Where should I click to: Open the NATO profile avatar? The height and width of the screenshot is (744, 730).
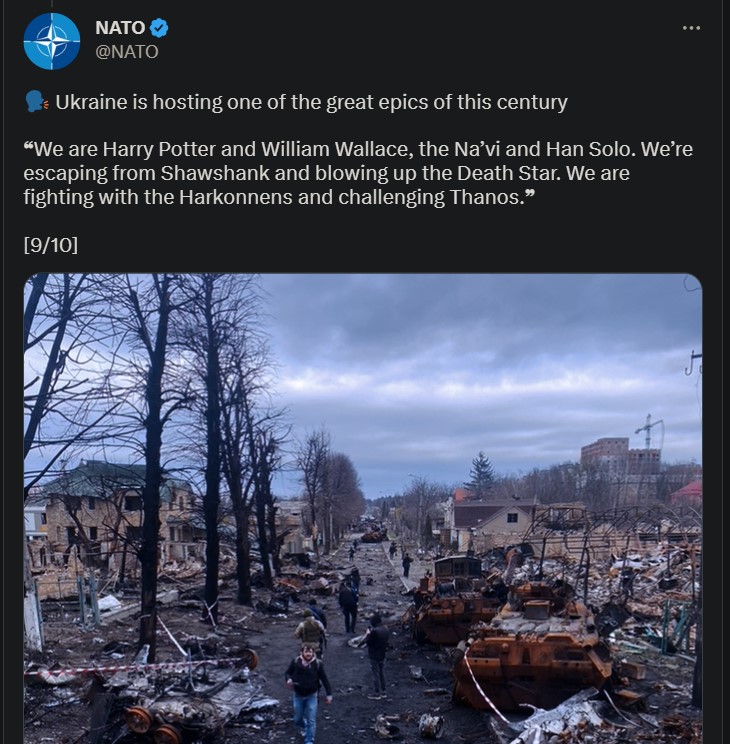tap(52, 41)
